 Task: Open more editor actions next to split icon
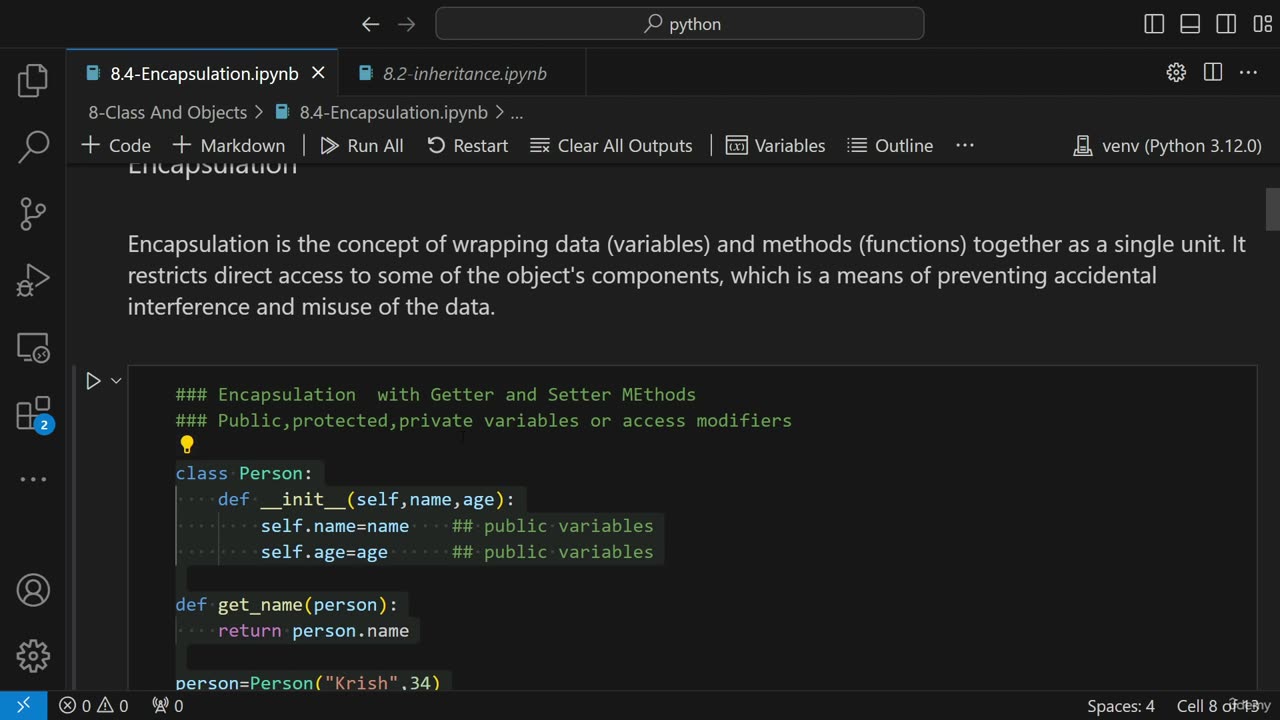1248,72
